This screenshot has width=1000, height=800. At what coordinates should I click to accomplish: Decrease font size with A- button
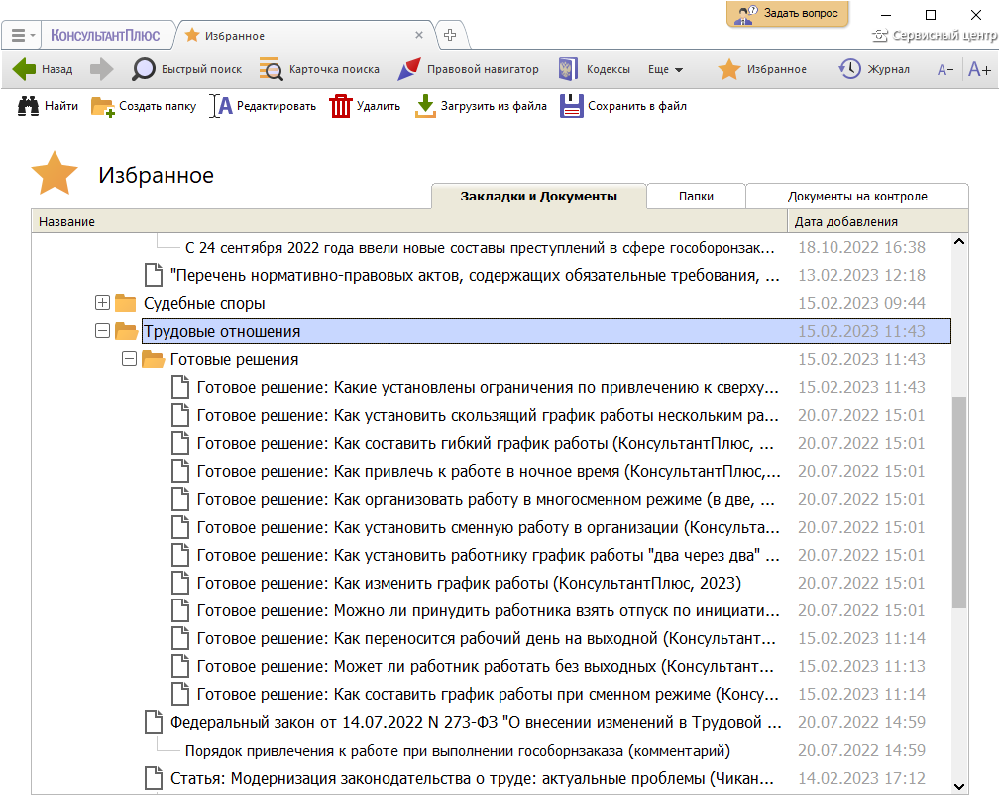[945, 70]
